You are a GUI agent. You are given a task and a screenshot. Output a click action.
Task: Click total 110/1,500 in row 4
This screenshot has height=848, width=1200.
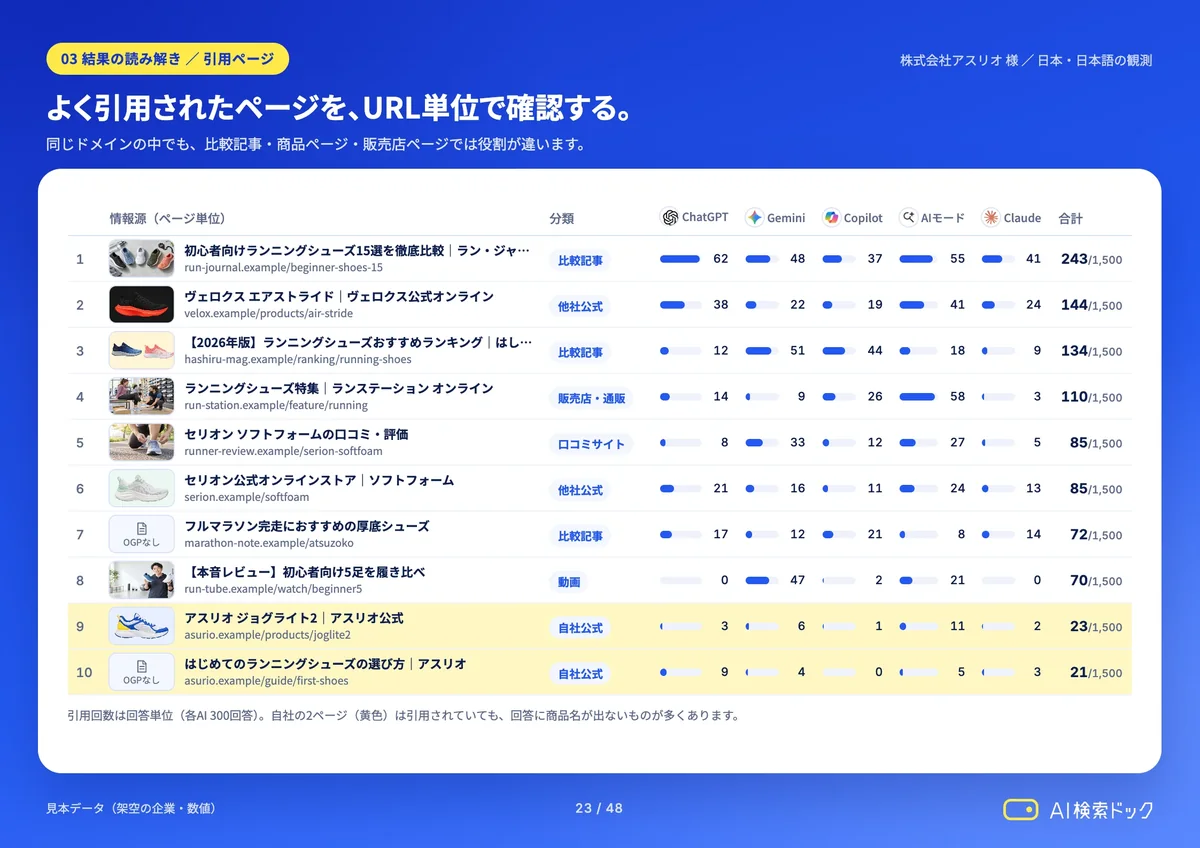1091,398
